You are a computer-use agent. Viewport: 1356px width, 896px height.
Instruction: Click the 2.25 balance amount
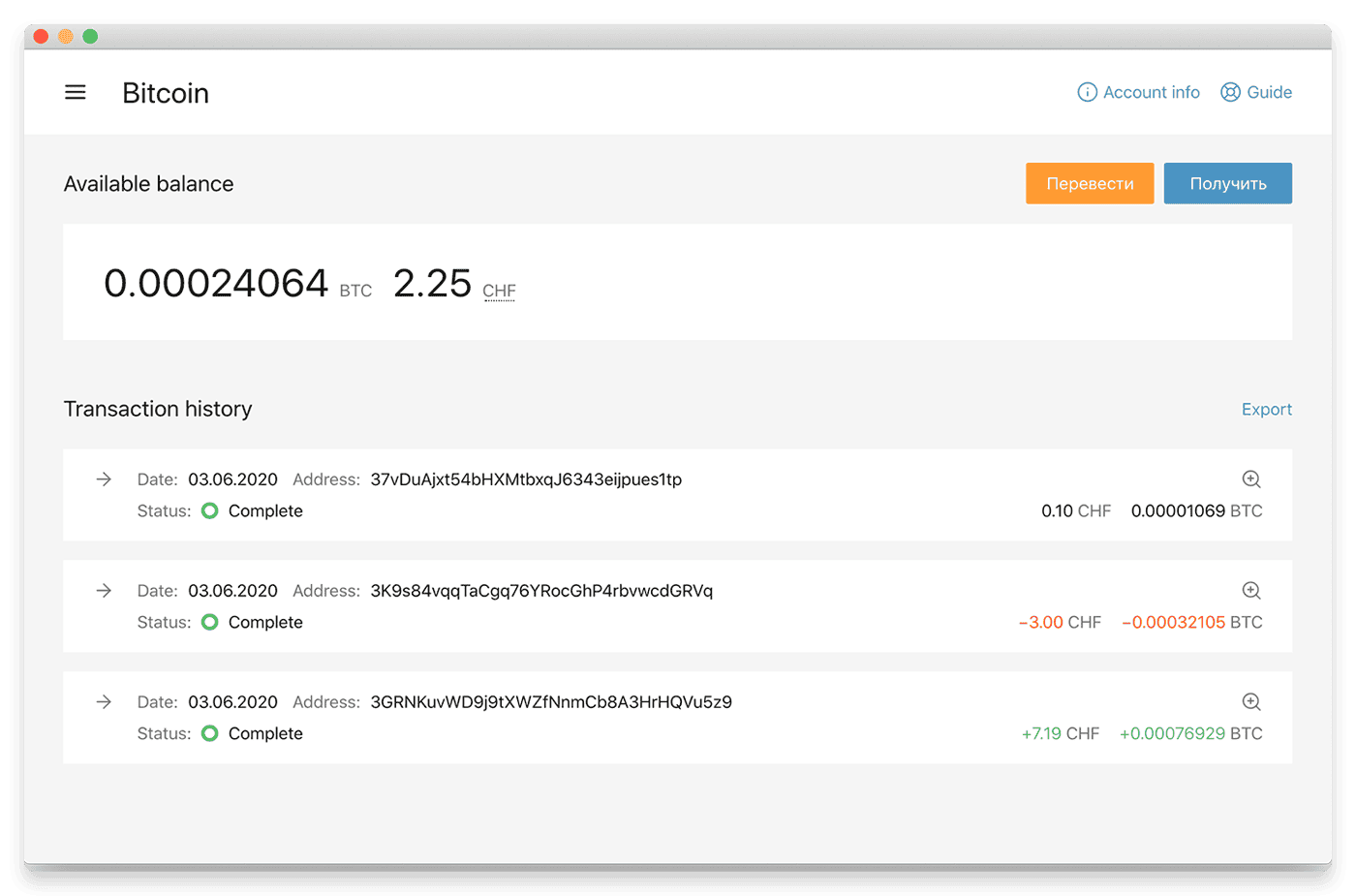coord(432,283)
